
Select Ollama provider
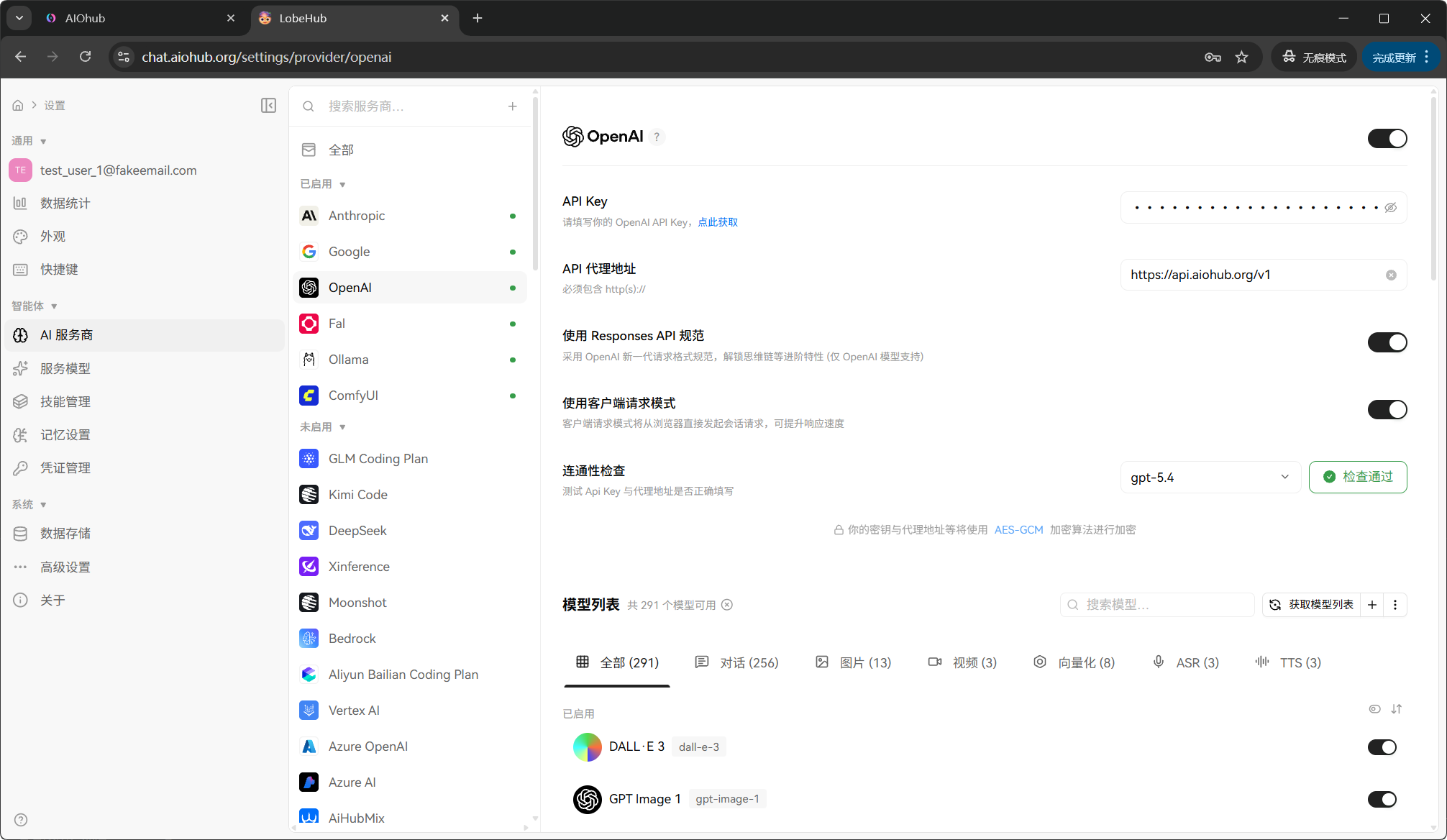click(411, 360)
